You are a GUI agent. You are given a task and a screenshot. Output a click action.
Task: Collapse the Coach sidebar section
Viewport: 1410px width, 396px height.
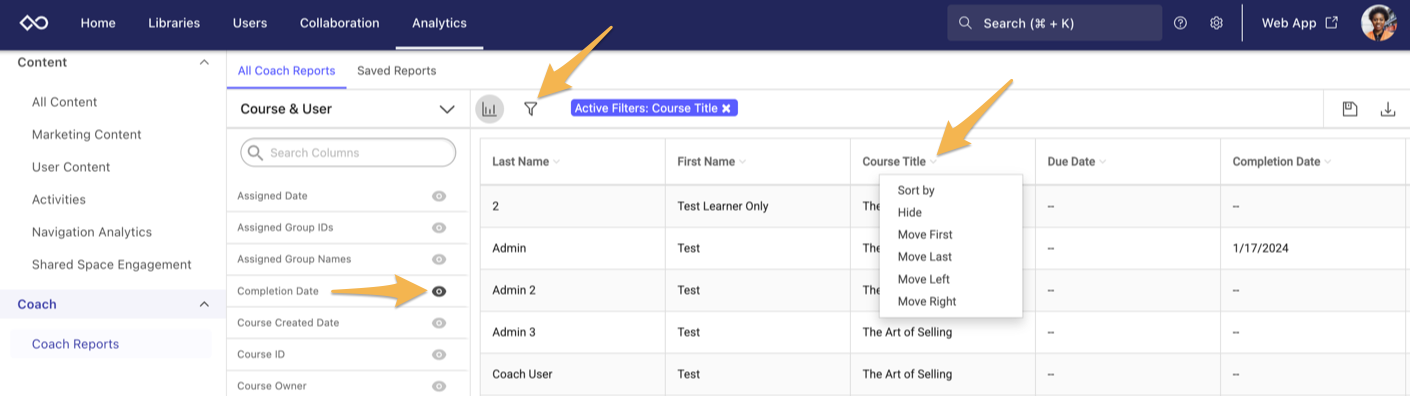coord(204,304)
